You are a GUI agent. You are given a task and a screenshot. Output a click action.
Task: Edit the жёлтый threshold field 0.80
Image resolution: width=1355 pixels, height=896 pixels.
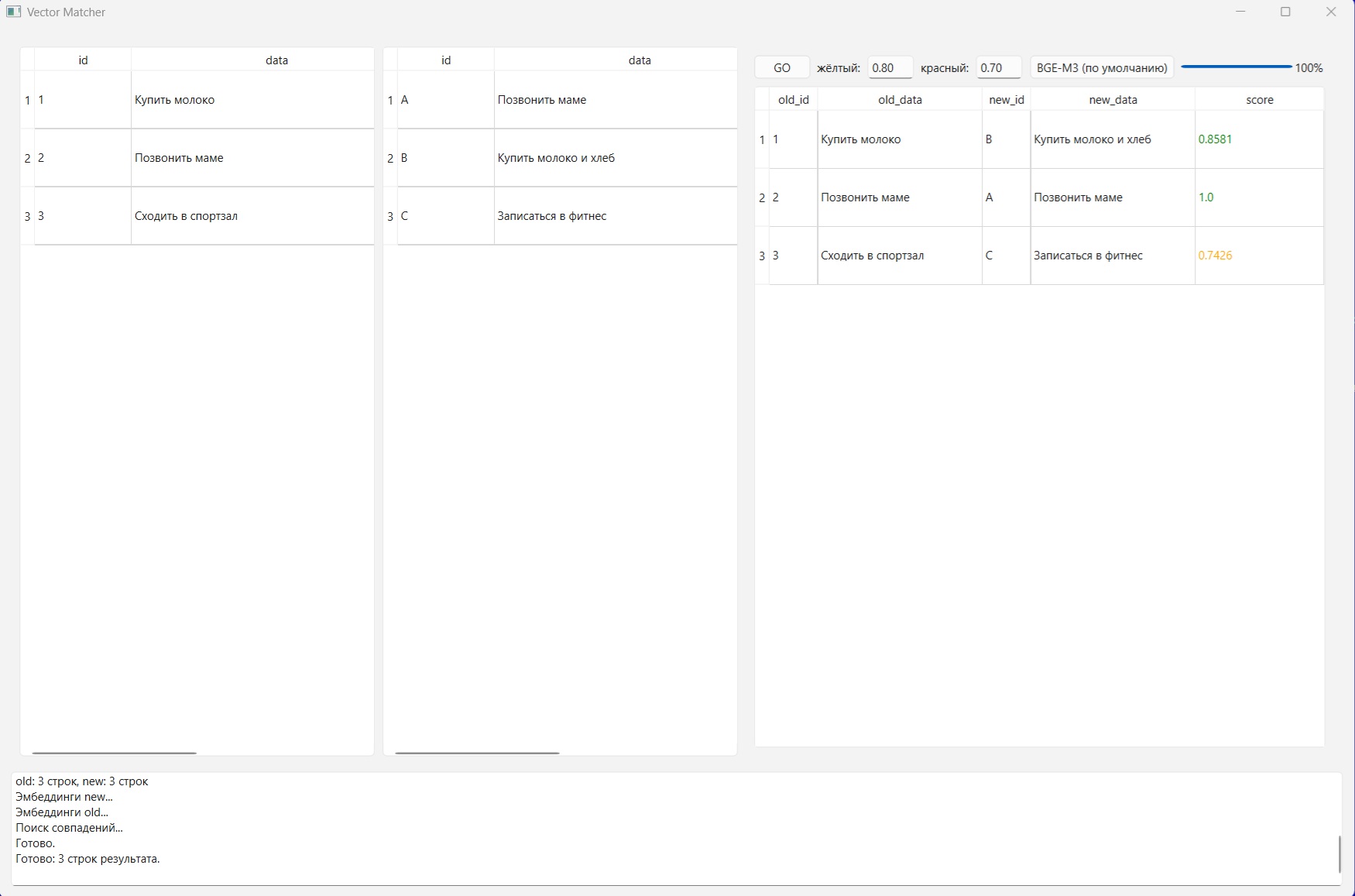890,68
